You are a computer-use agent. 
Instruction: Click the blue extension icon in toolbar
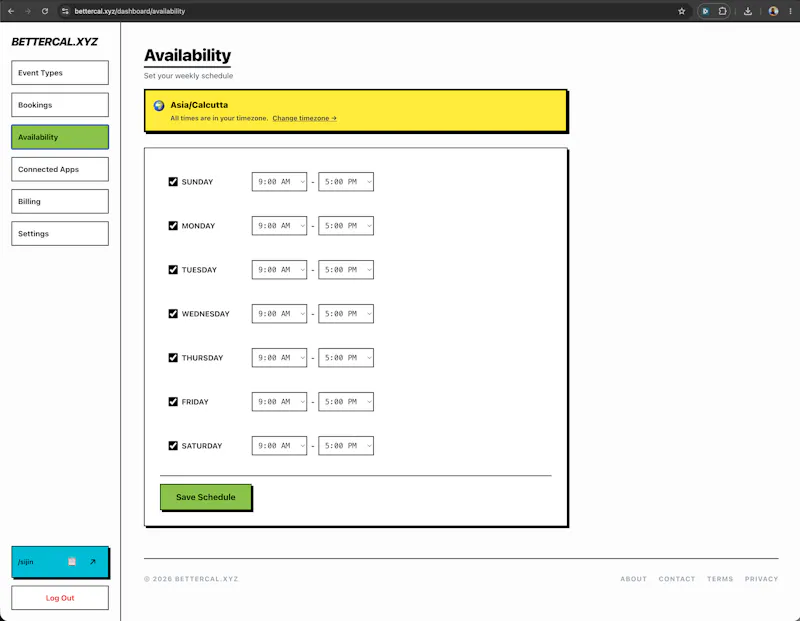point(706,11)
